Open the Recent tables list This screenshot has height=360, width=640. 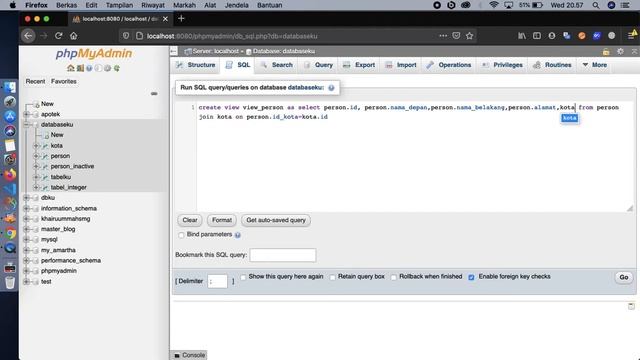click(36, 81)
